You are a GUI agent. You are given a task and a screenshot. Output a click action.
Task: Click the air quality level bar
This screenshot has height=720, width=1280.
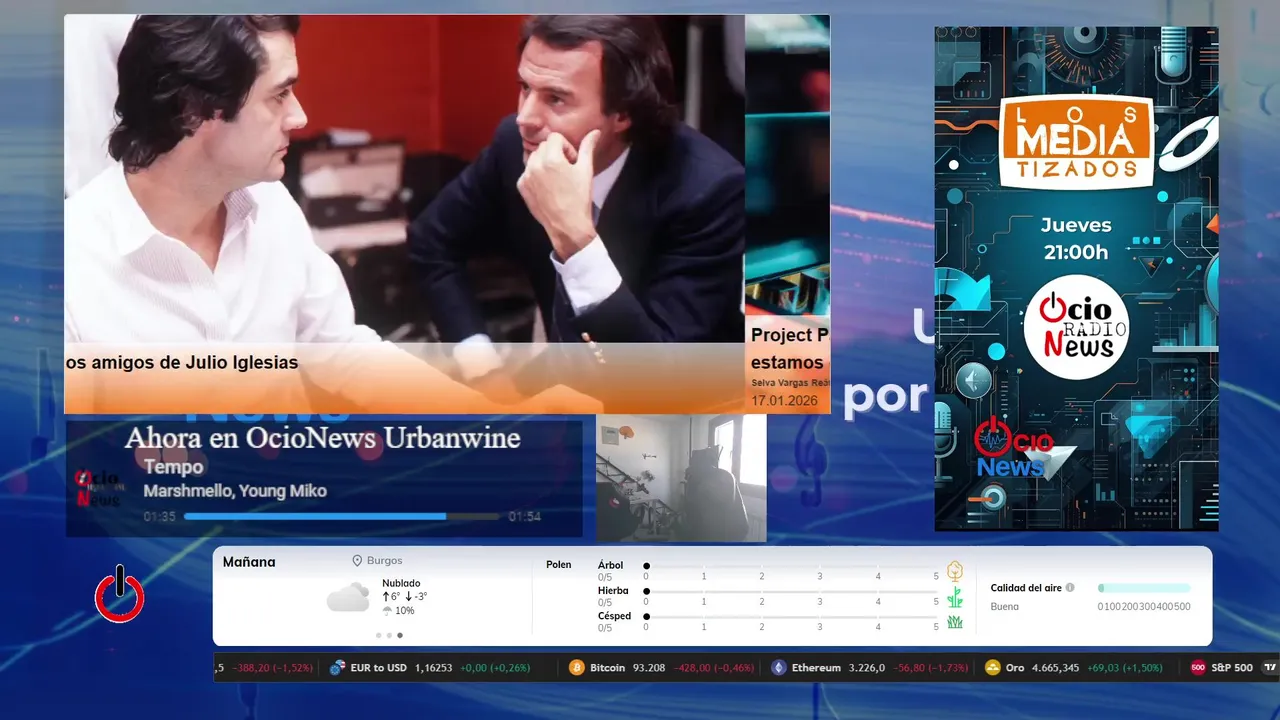point(1144,588)
